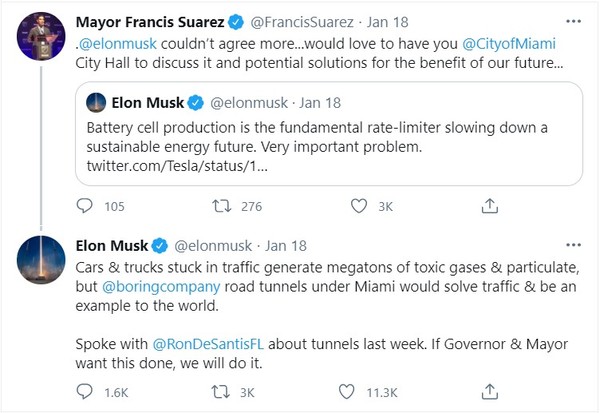600x413 pixels.
Task: Open more options for Elon Musk's tweet
Action: coord(571,245)
